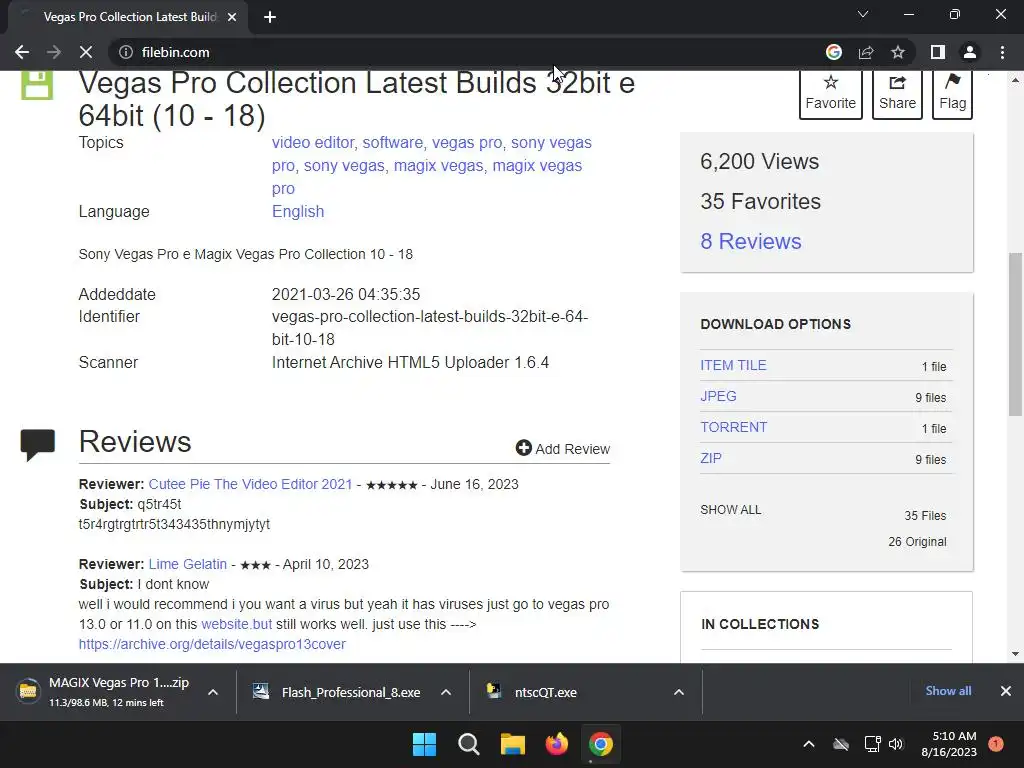This screenshot has height=768, width=1024.
Task: Download the JPEG files option
Action: pos(718,396)
